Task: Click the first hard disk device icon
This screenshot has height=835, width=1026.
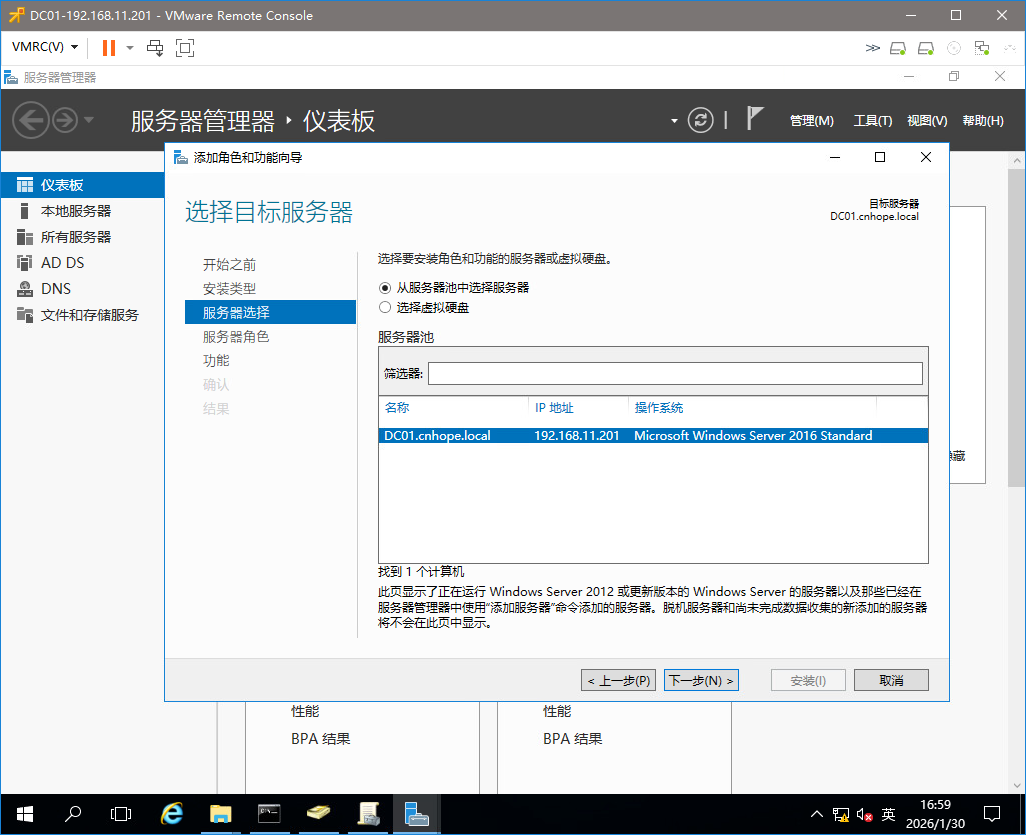Action: pyautogui.click(x=898, y=48)
